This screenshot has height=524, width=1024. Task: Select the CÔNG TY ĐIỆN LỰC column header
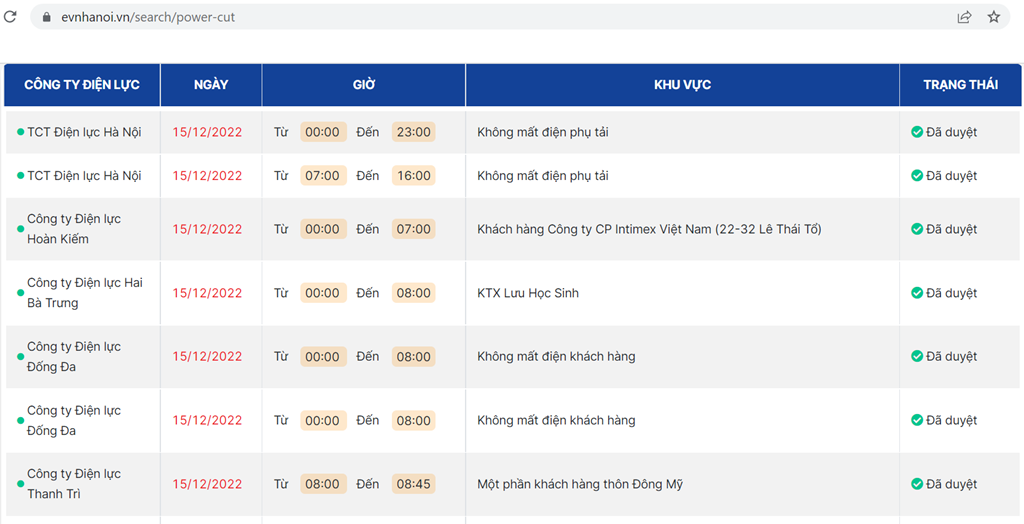82,85
